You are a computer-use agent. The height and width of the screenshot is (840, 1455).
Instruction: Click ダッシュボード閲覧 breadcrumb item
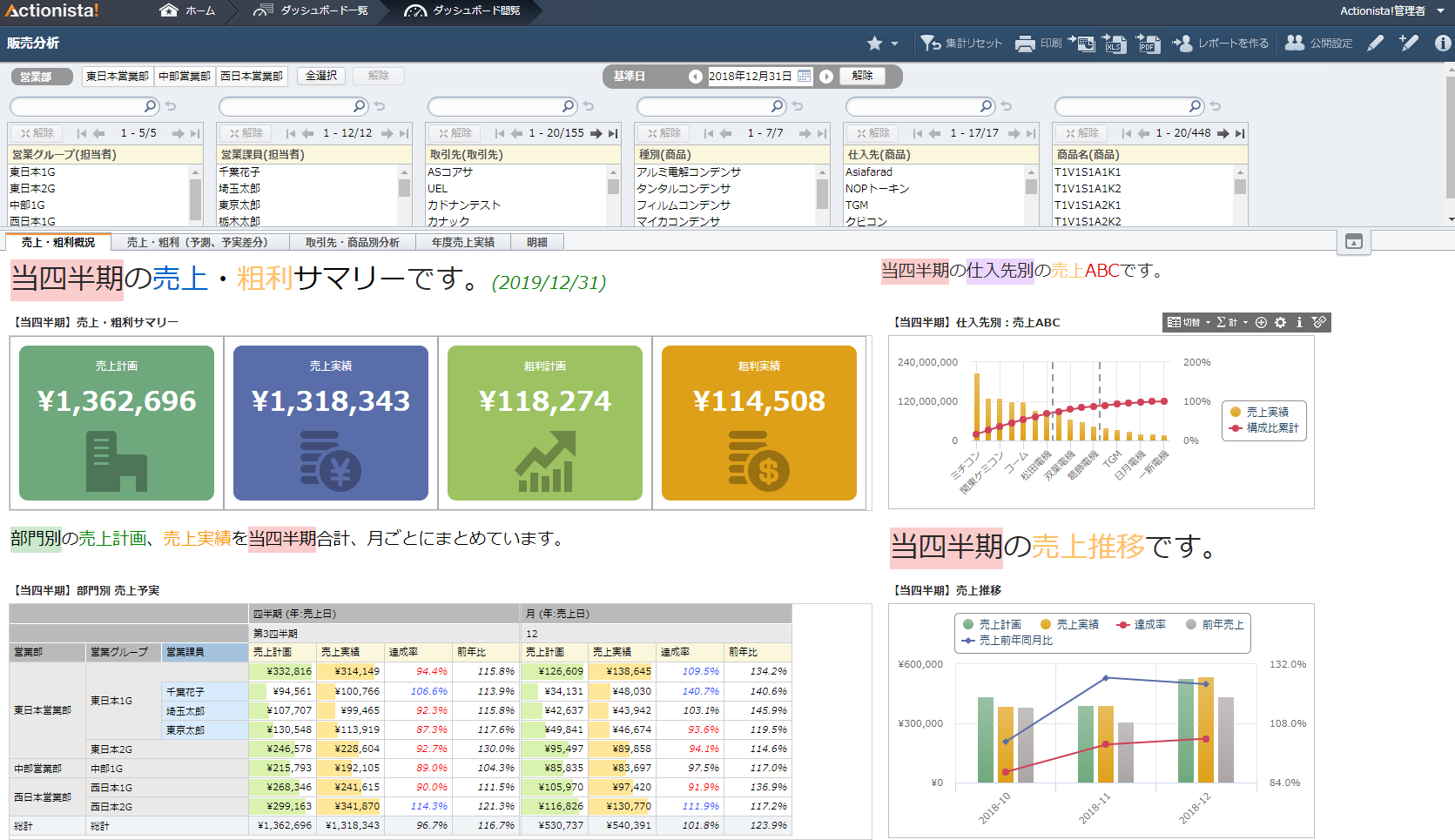click(463, 10)
